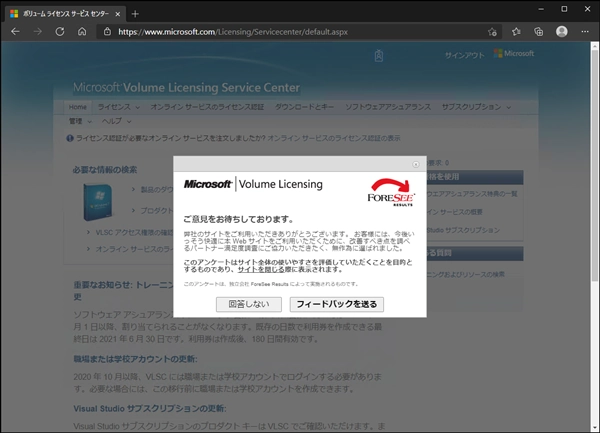Screen dimensions: 600x433
Task: Open ソフトウェアアシュアランス menu item
Action: tap(388, 107)
